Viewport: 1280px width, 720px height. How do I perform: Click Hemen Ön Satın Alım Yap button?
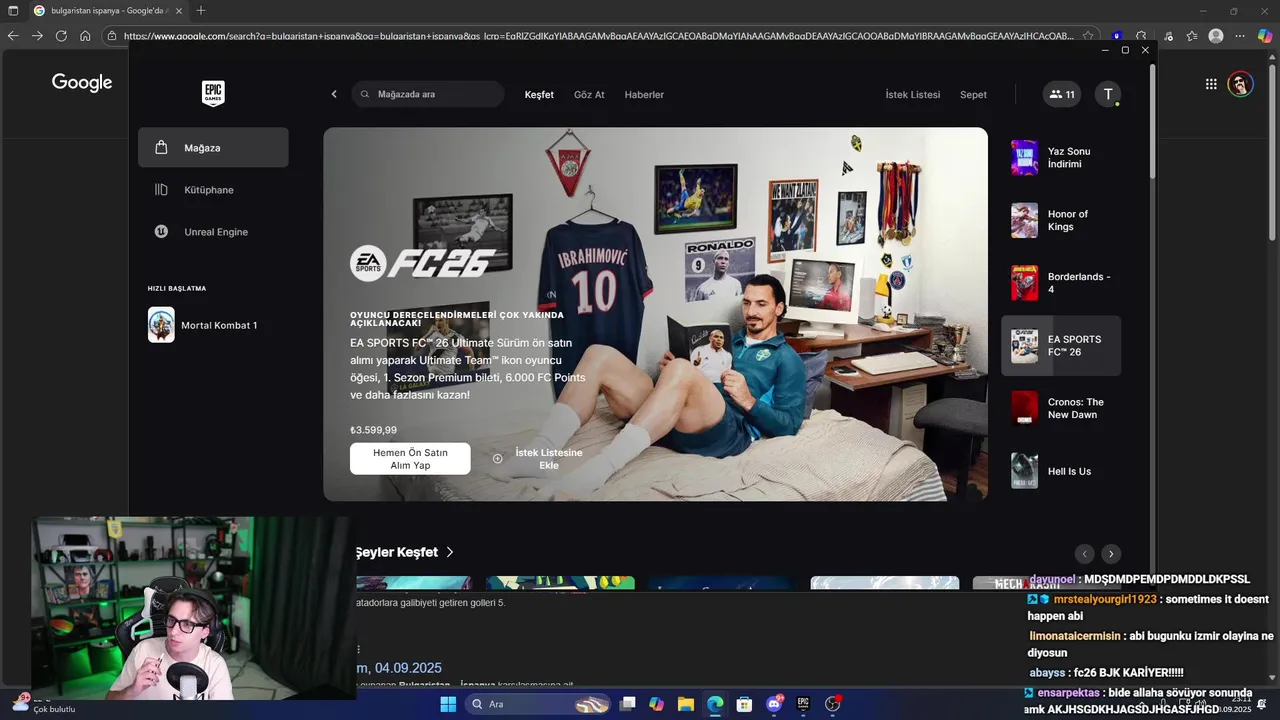tap(410, 459)
